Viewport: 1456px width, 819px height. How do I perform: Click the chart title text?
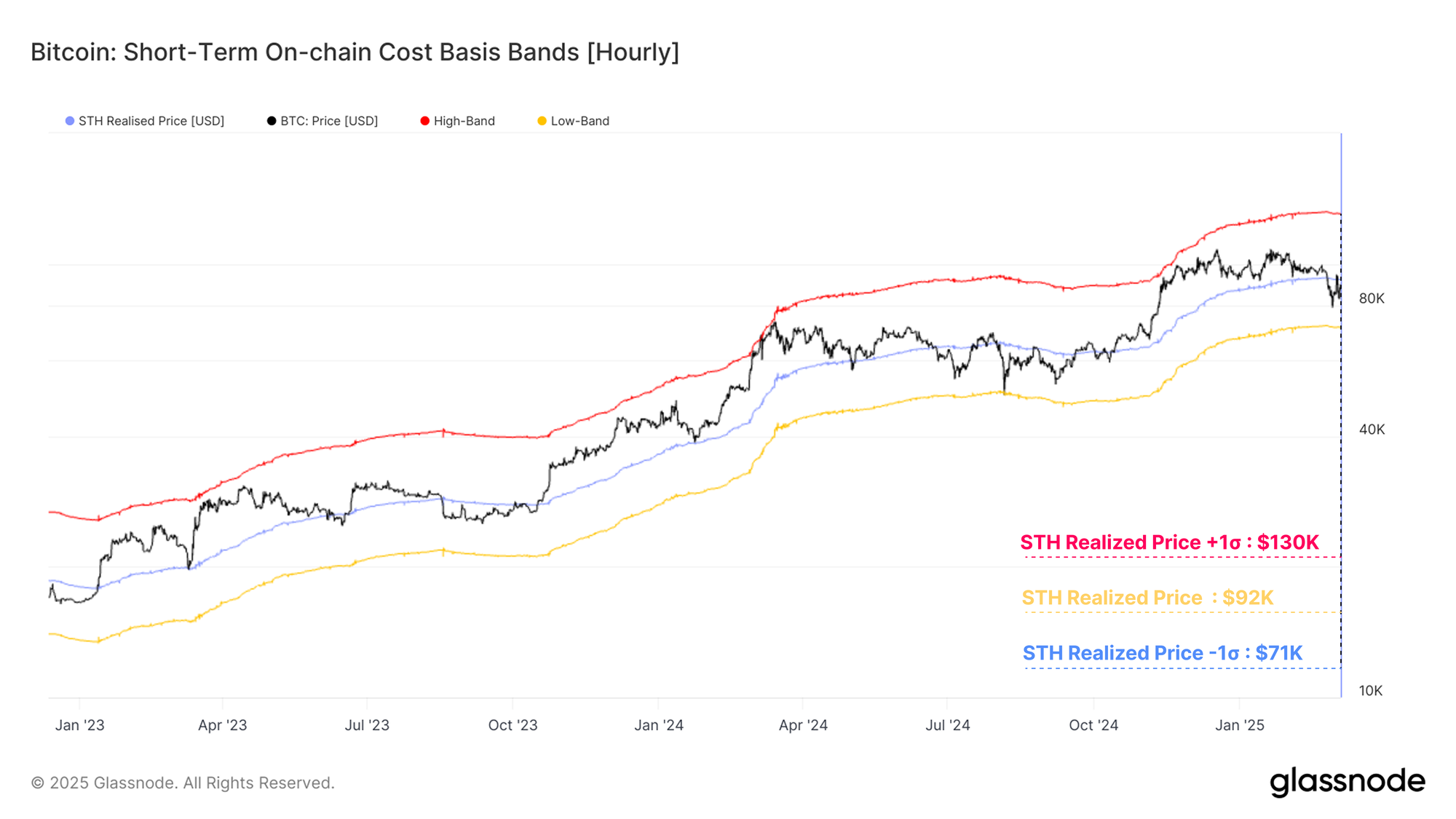point(355,52)
